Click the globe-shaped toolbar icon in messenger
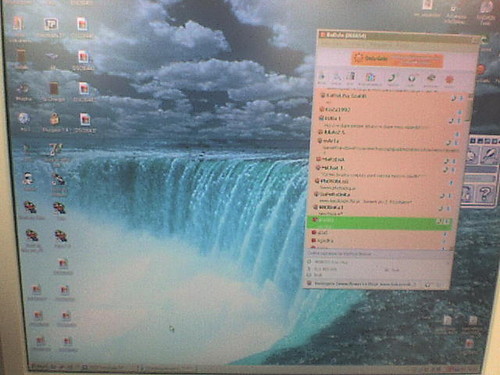 point(412,79)
